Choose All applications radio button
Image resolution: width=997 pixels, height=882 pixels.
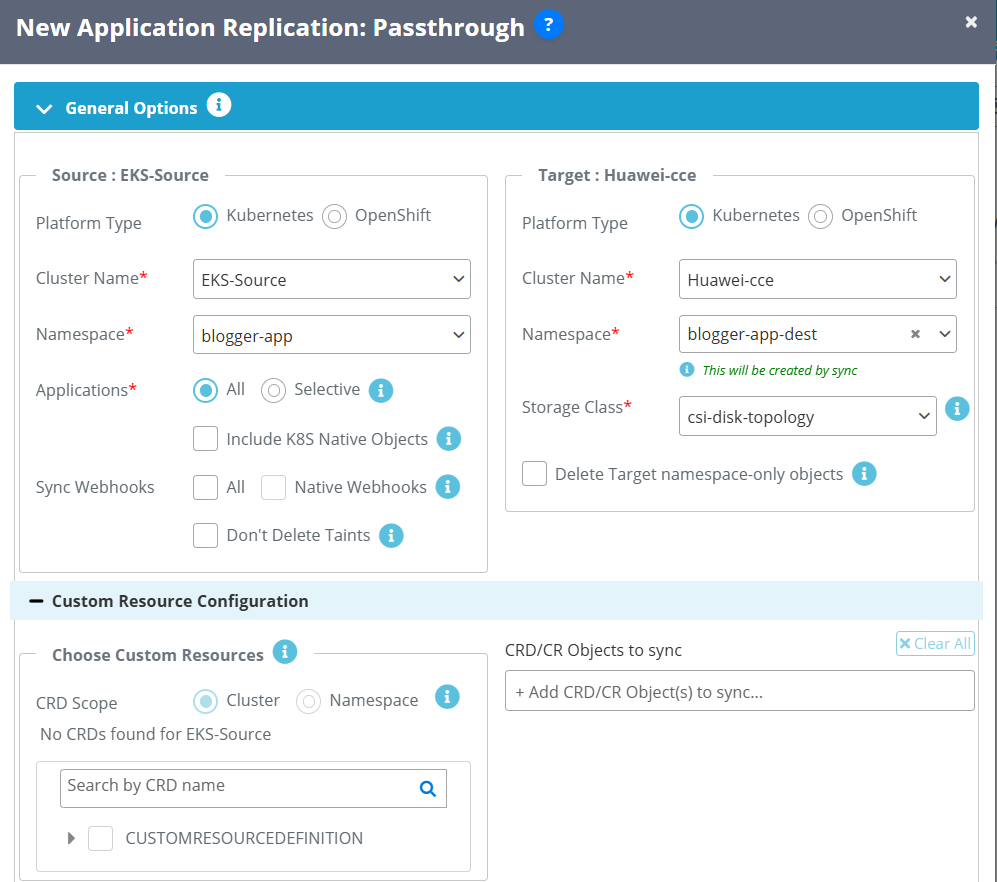coord(205,390)
